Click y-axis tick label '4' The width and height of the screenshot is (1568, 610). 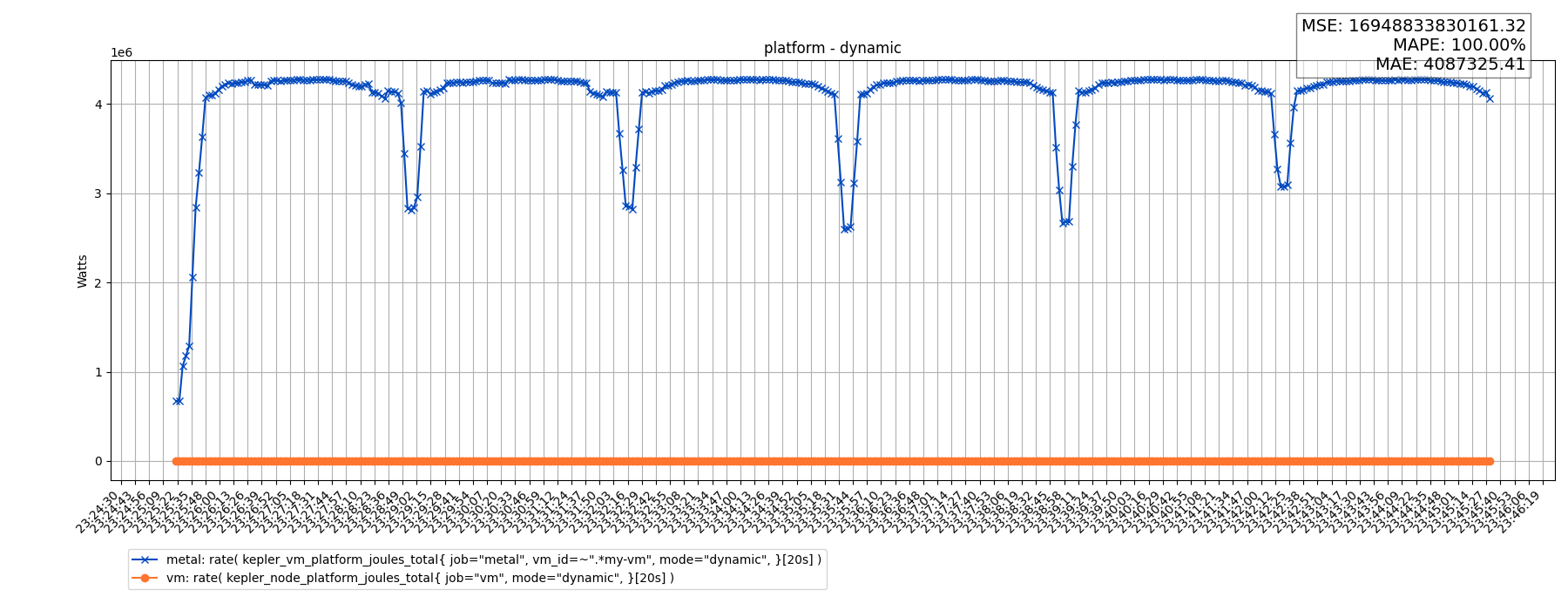coord(98,105)
